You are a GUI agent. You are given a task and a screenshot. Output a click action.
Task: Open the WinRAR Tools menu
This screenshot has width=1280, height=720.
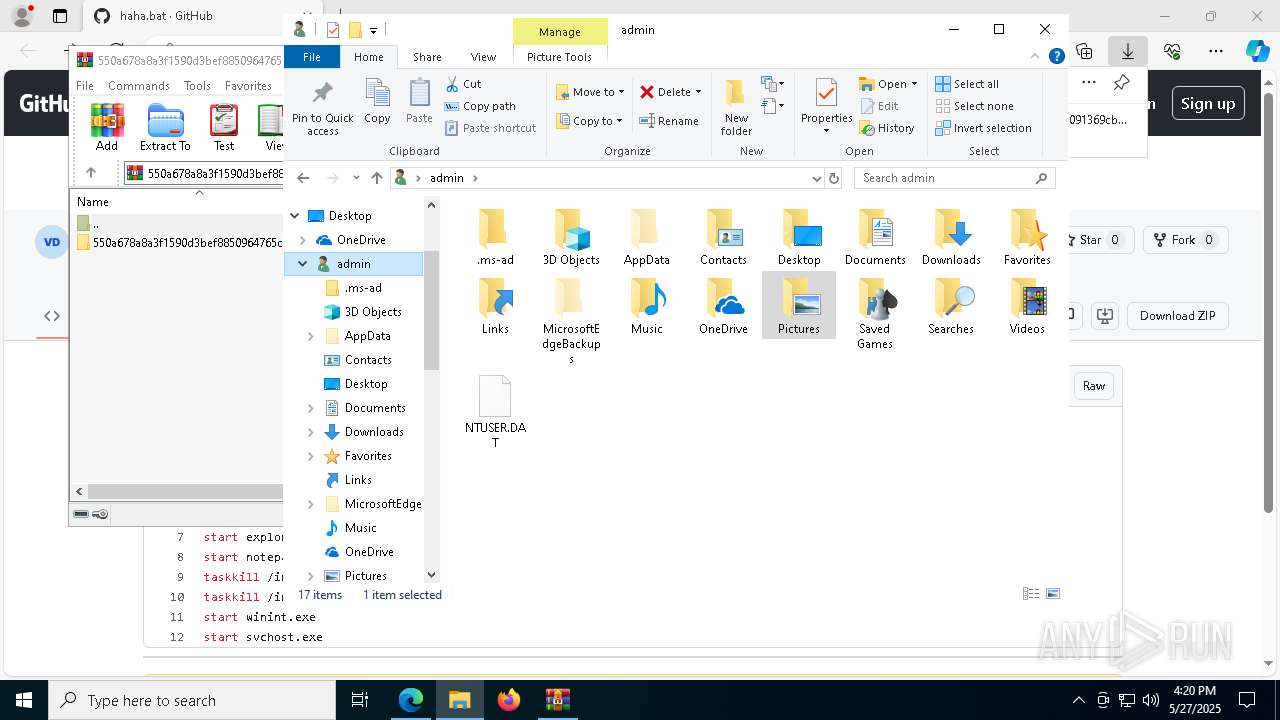tap(197, 86)
